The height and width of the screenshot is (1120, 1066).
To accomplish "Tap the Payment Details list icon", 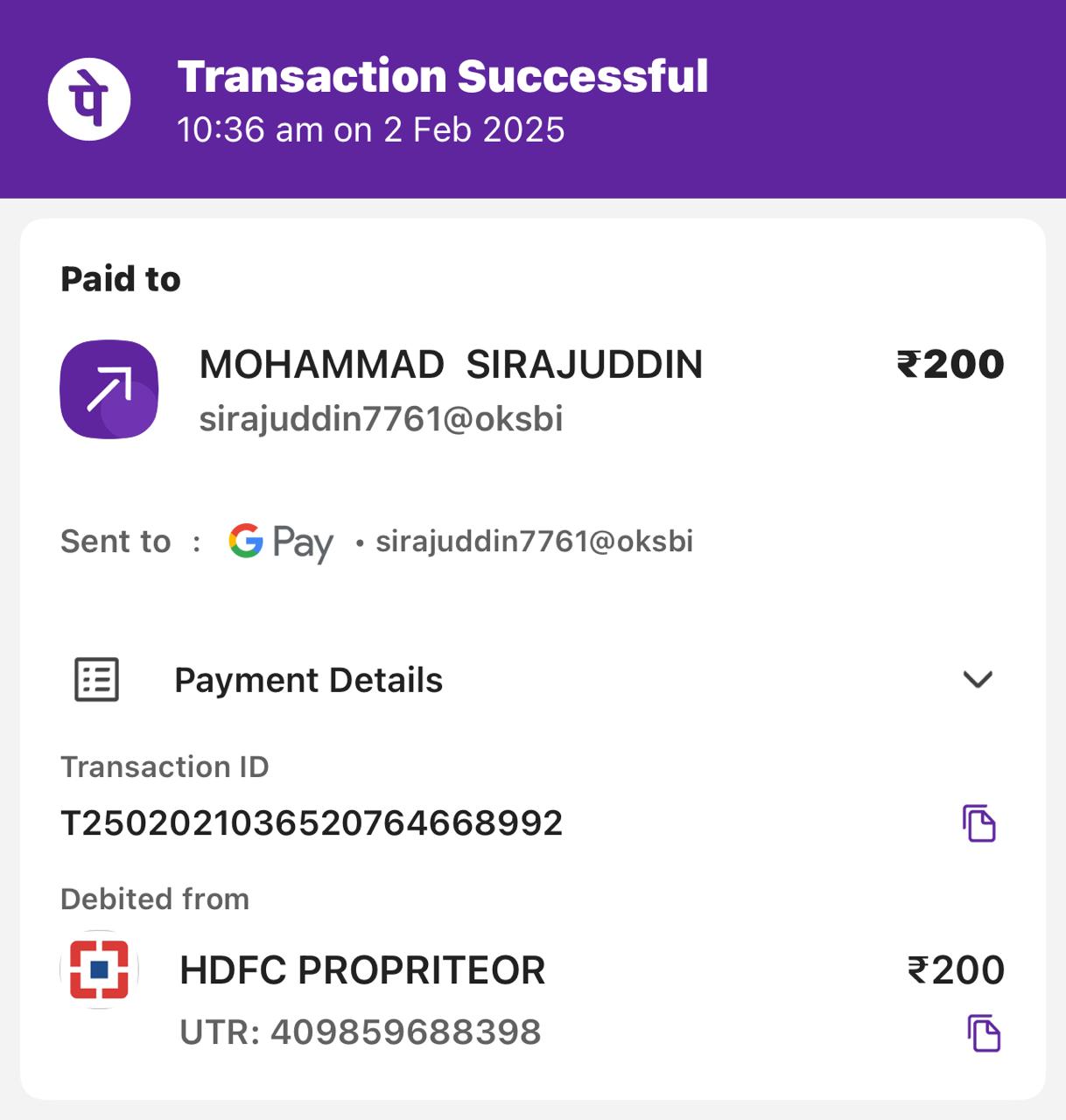I will coord(96,680).
